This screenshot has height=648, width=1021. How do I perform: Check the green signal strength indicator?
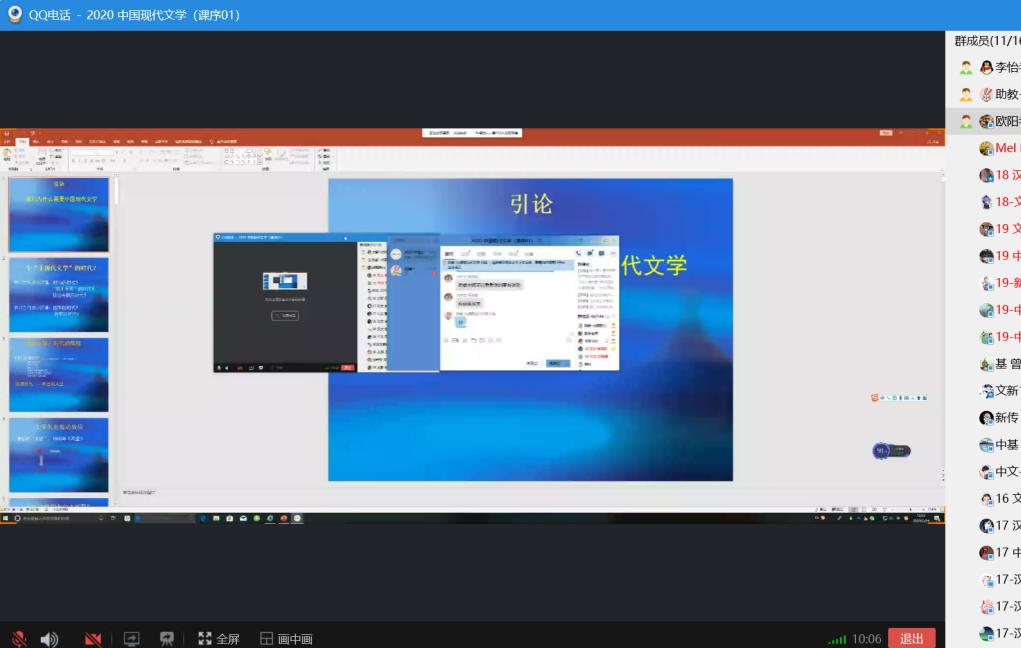coord(837,639)
